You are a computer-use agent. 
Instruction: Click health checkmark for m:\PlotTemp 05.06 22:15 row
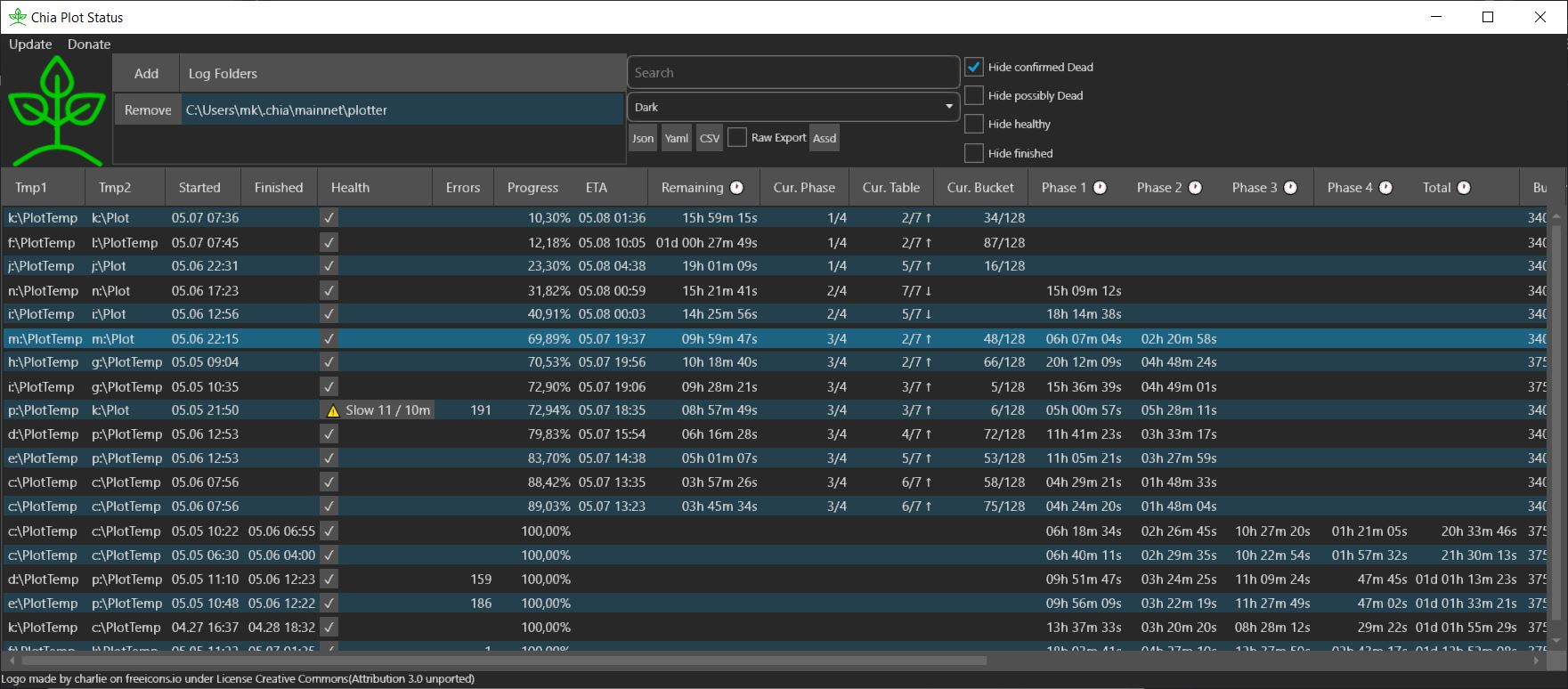[x=329, y=338]
